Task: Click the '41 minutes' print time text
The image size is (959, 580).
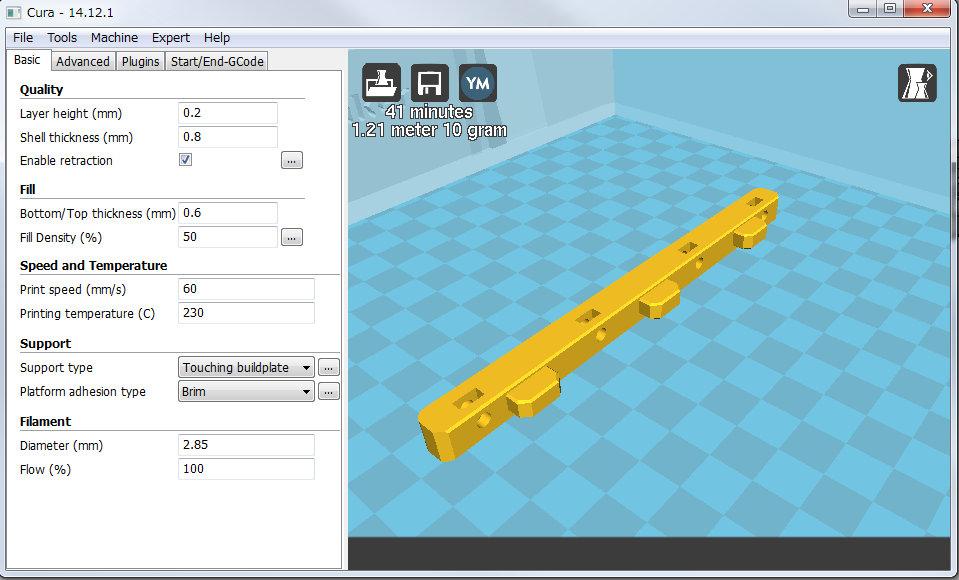Action: pyautogui.click(x=429, y=112)
